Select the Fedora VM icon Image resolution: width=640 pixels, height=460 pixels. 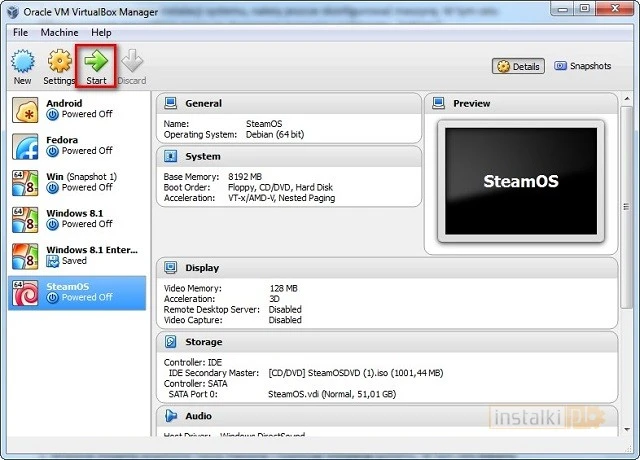(25, 147)
